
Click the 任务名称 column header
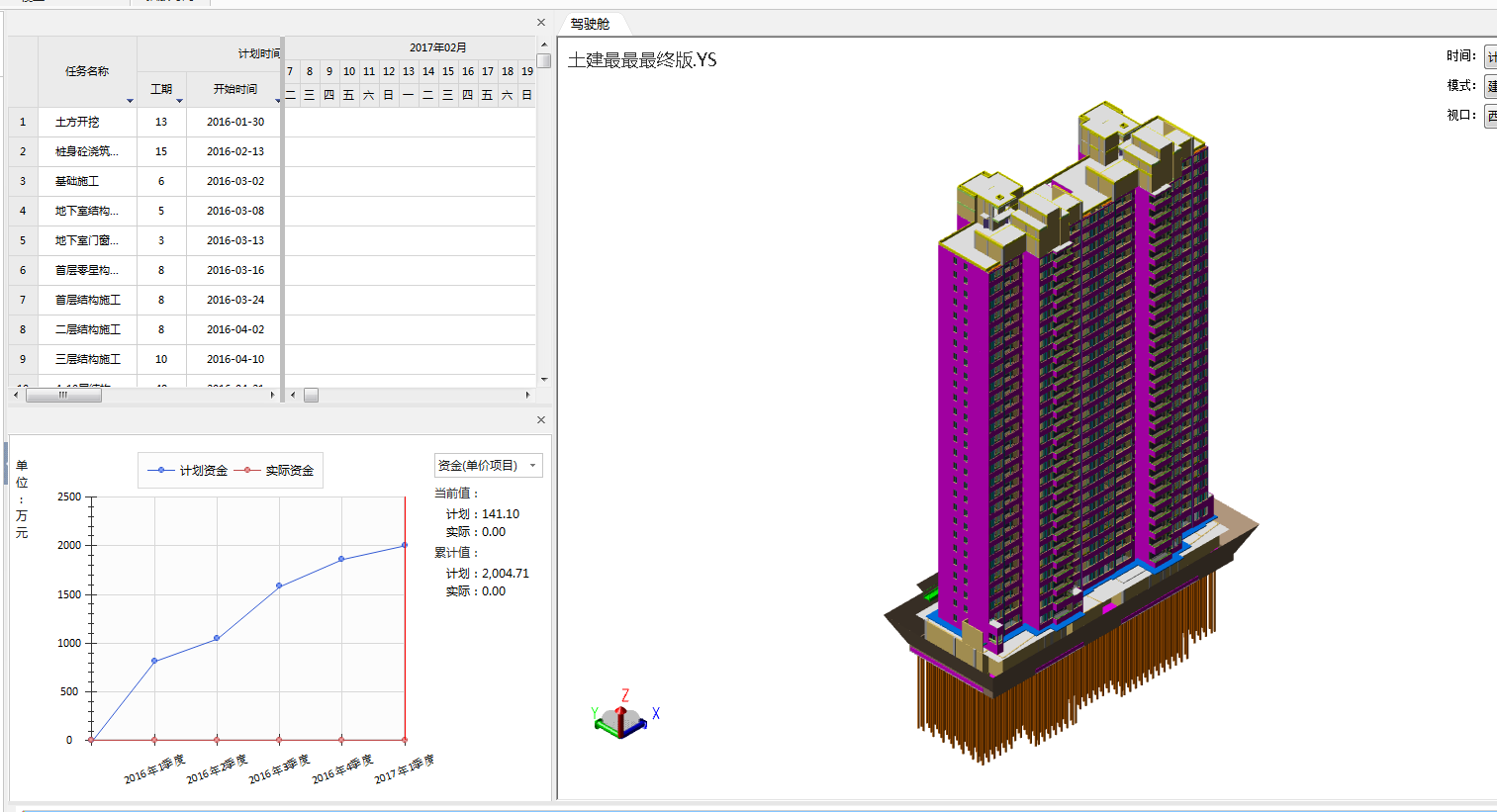[87, 71]
